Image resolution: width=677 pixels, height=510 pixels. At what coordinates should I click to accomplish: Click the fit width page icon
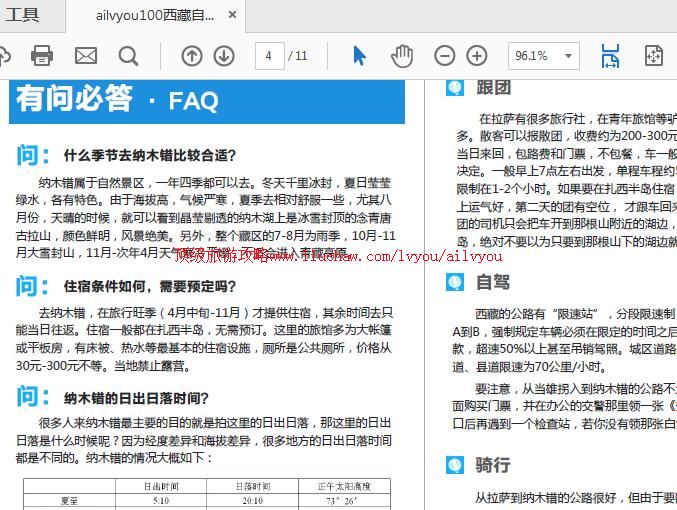(x=610, y=56)
